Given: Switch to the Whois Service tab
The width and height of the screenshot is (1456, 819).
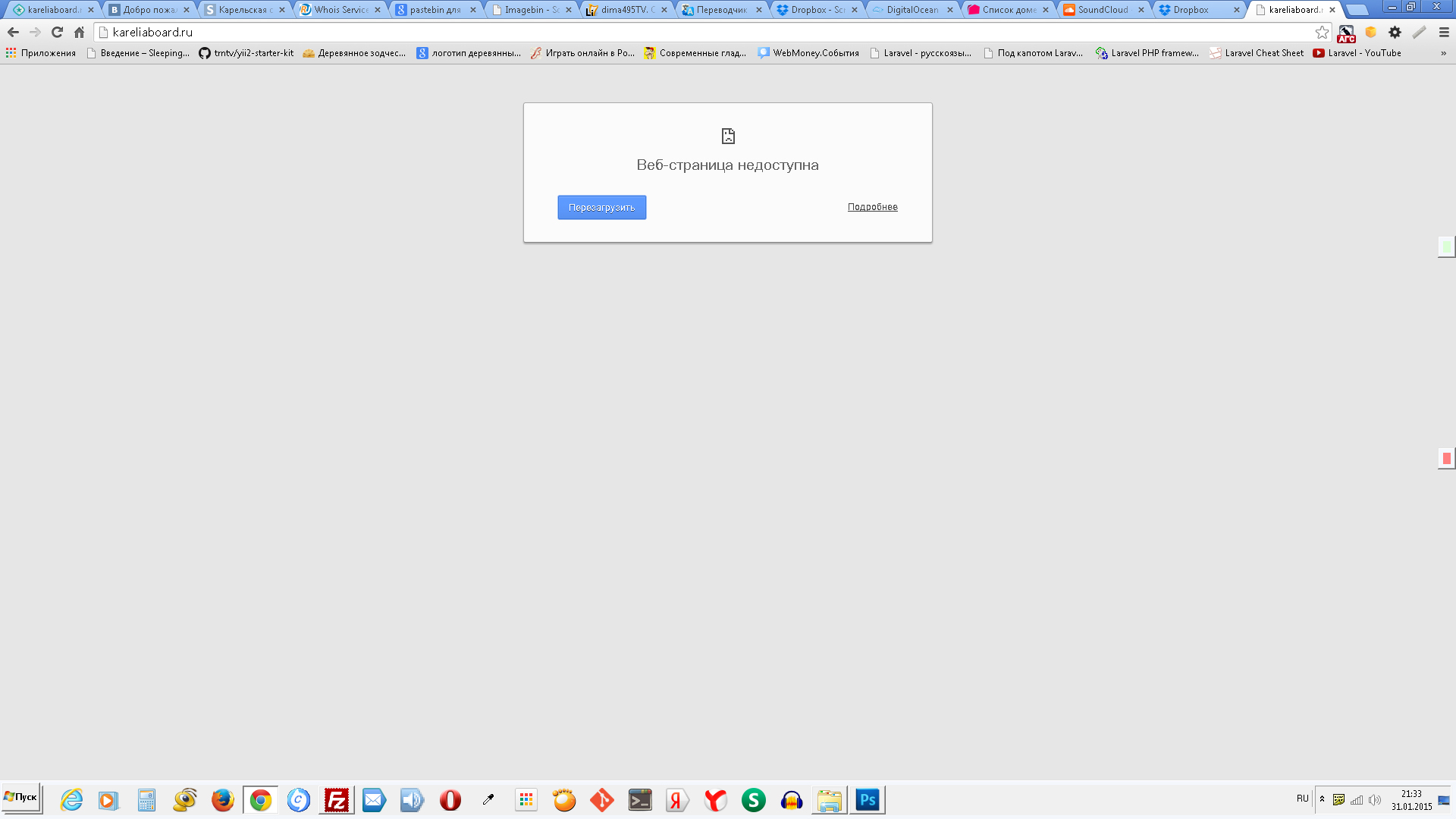Looking at the screenshot, I should (340, 10).
